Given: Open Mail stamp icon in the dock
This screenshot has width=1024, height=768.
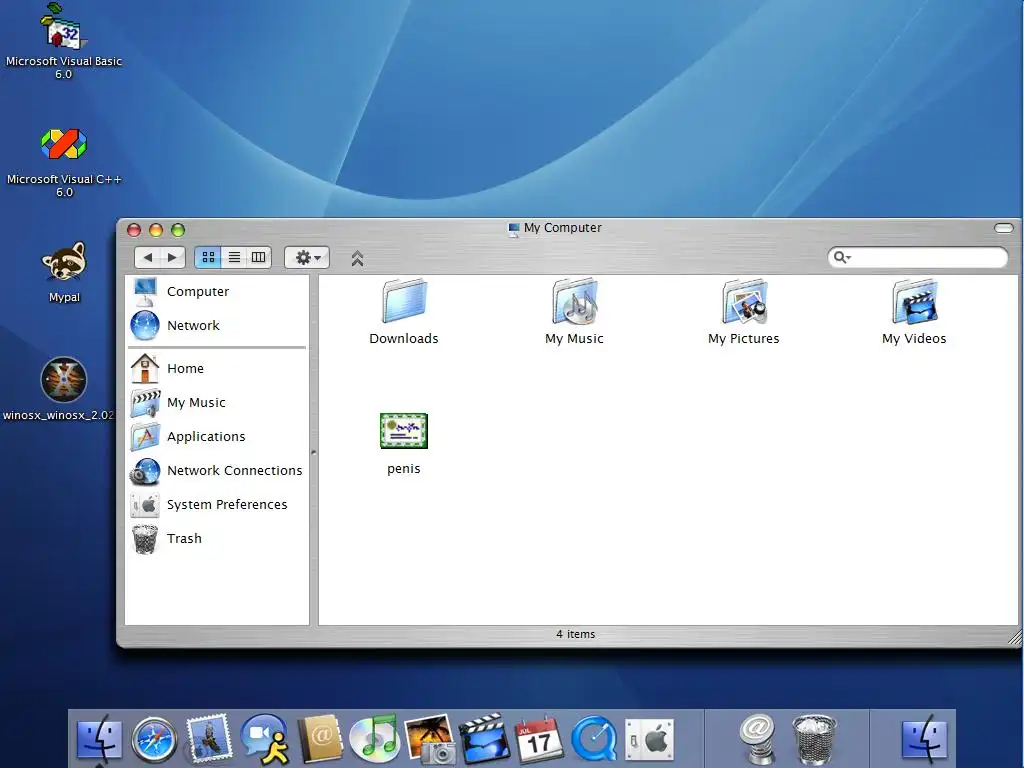Looking at the screenshot, I should (209, 739).
